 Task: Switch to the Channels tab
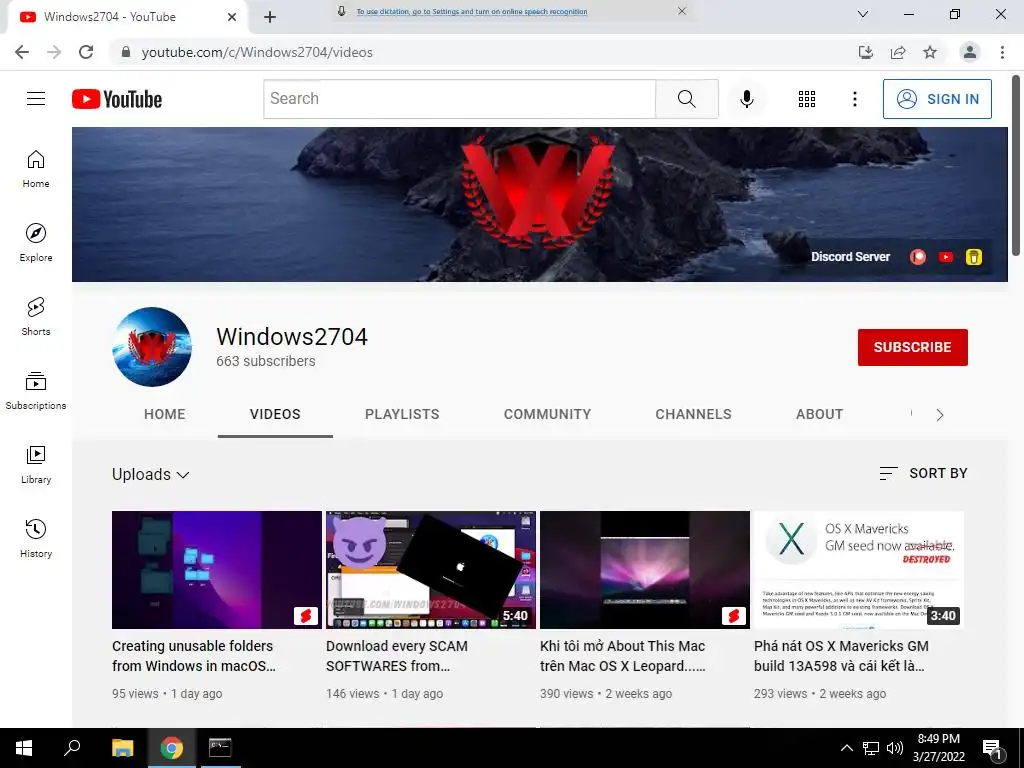[x=694, y=415]
